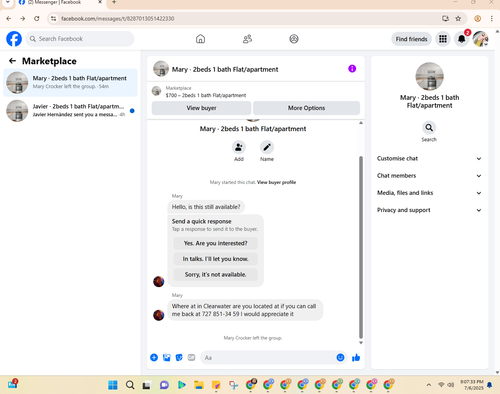The height and width of the screenshot is (394, 500).
Task: Open the account profile picture menu
Action: pos(481,39)
